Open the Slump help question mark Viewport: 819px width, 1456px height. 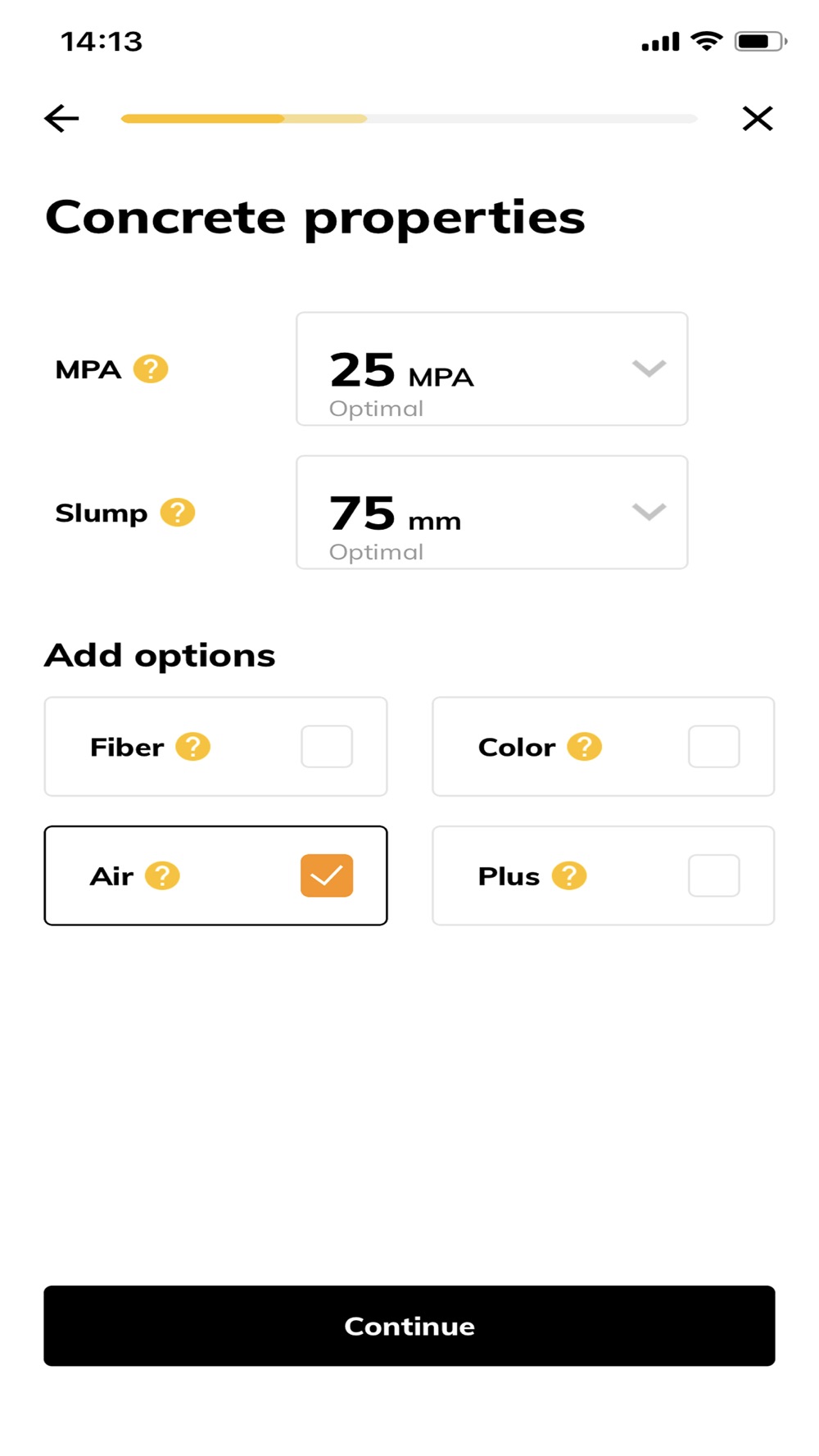tap(178, 513)
